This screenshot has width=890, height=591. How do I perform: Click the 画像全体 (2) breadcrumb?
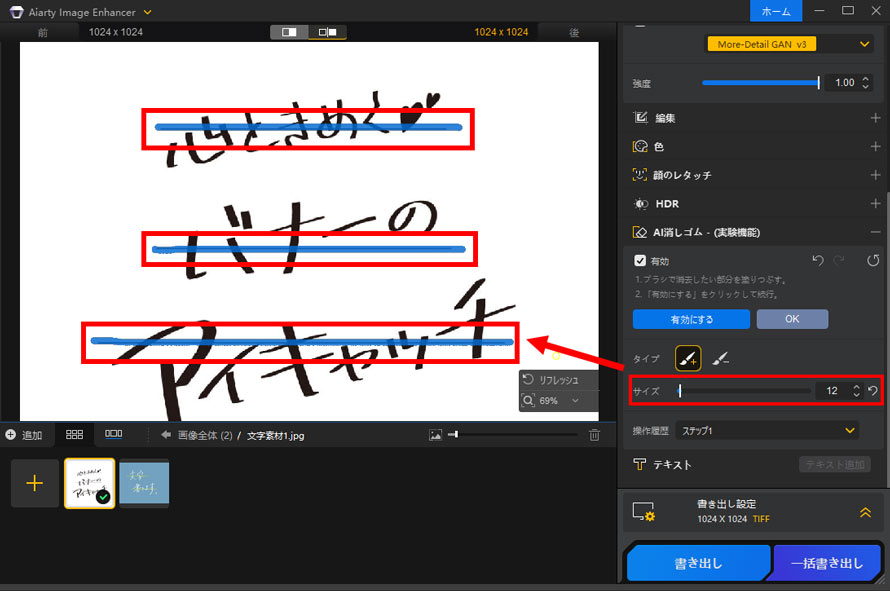[x=205, y=435]
